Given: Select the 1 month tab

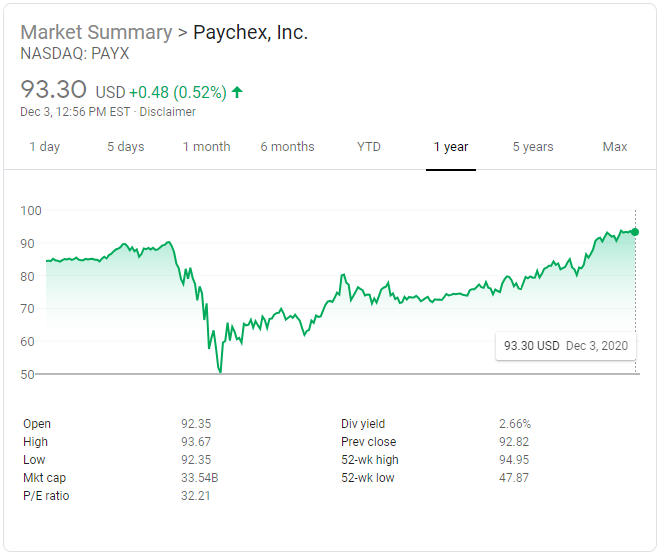Looking at the screenshot, I should tap(206, 147).
